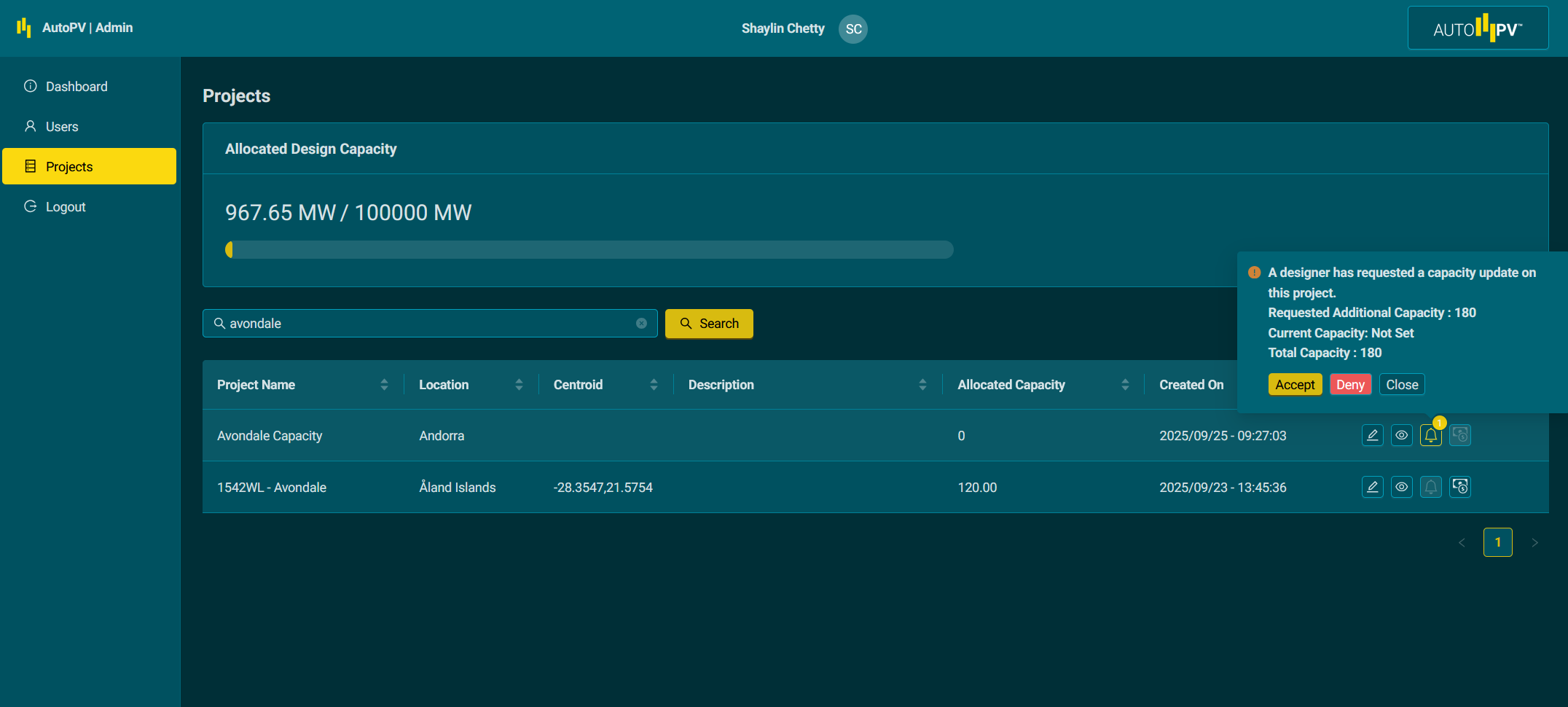Image resolution: width=1568 pixels, height=707 pixels.
Task: Sort the table by Project Name
Action: 384,385
